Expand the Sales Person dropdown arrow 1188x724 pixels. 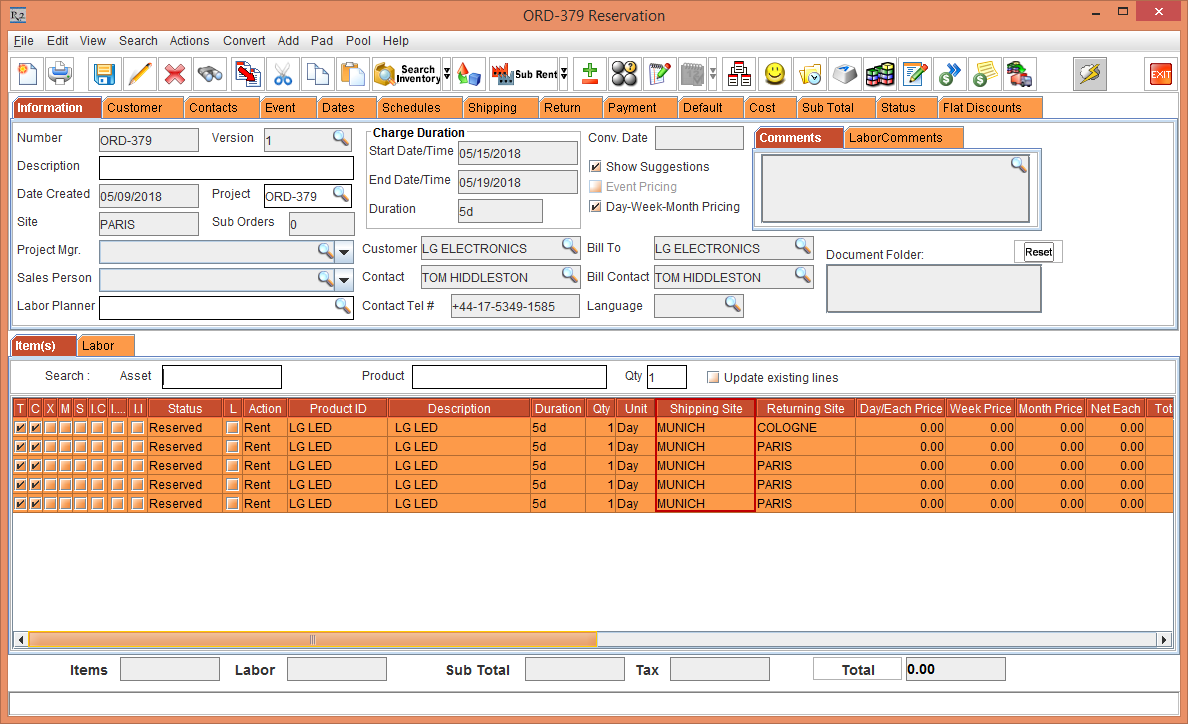344,279
